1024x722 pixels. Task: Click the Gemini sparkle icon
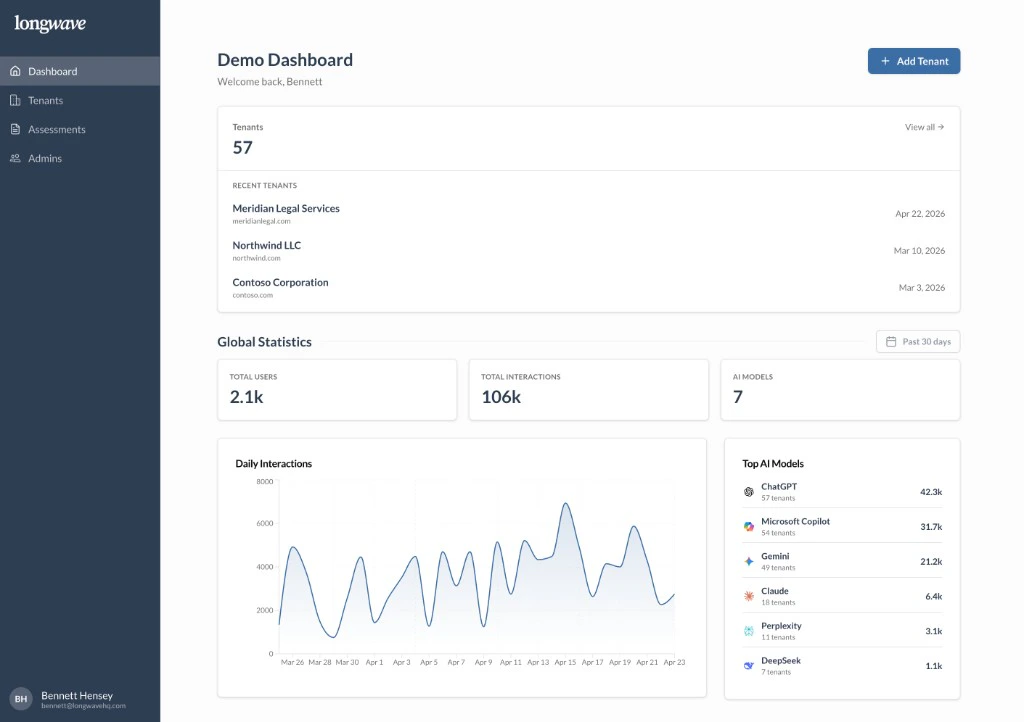[748, 561]
